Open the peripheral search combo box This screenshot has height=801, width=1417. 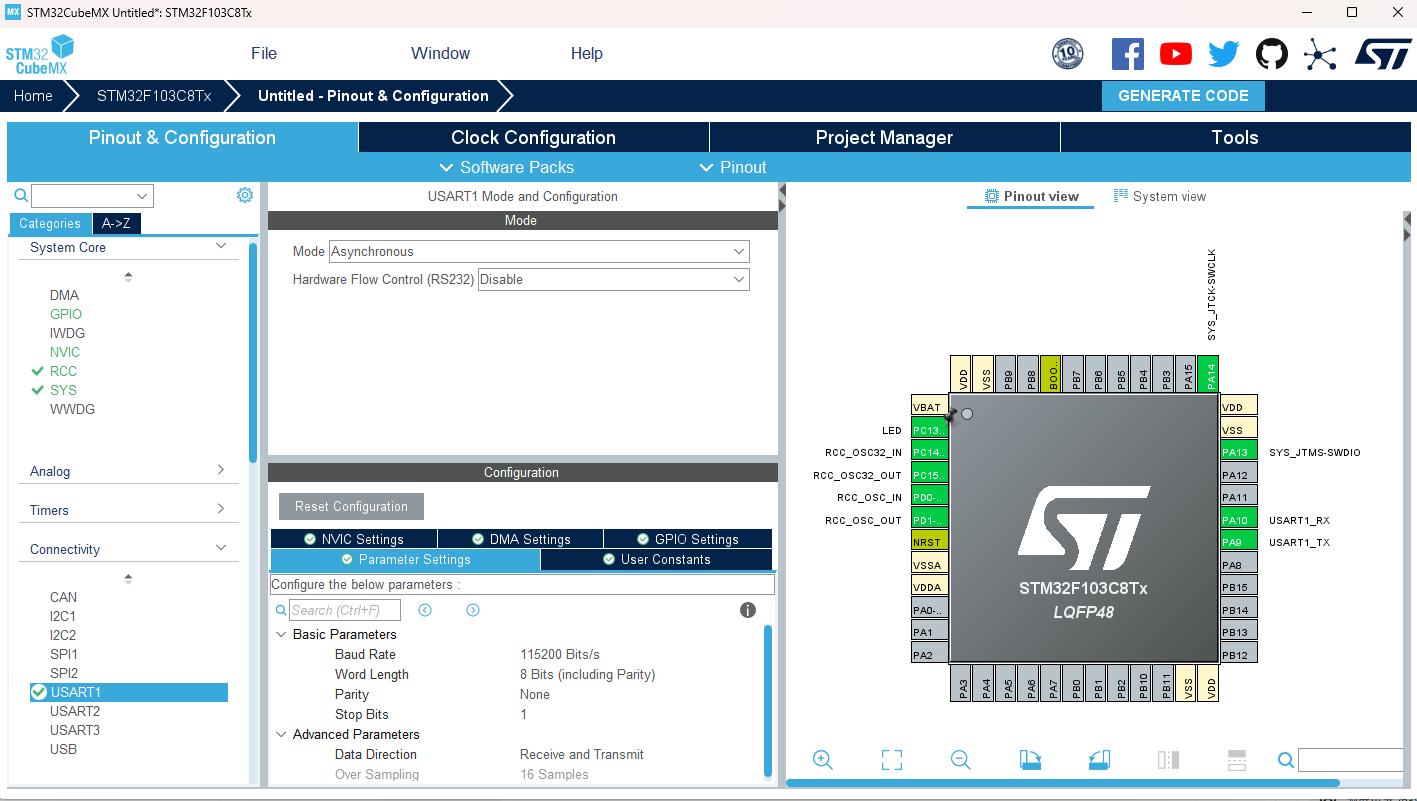pyautogui.click(x=92, y=196)
